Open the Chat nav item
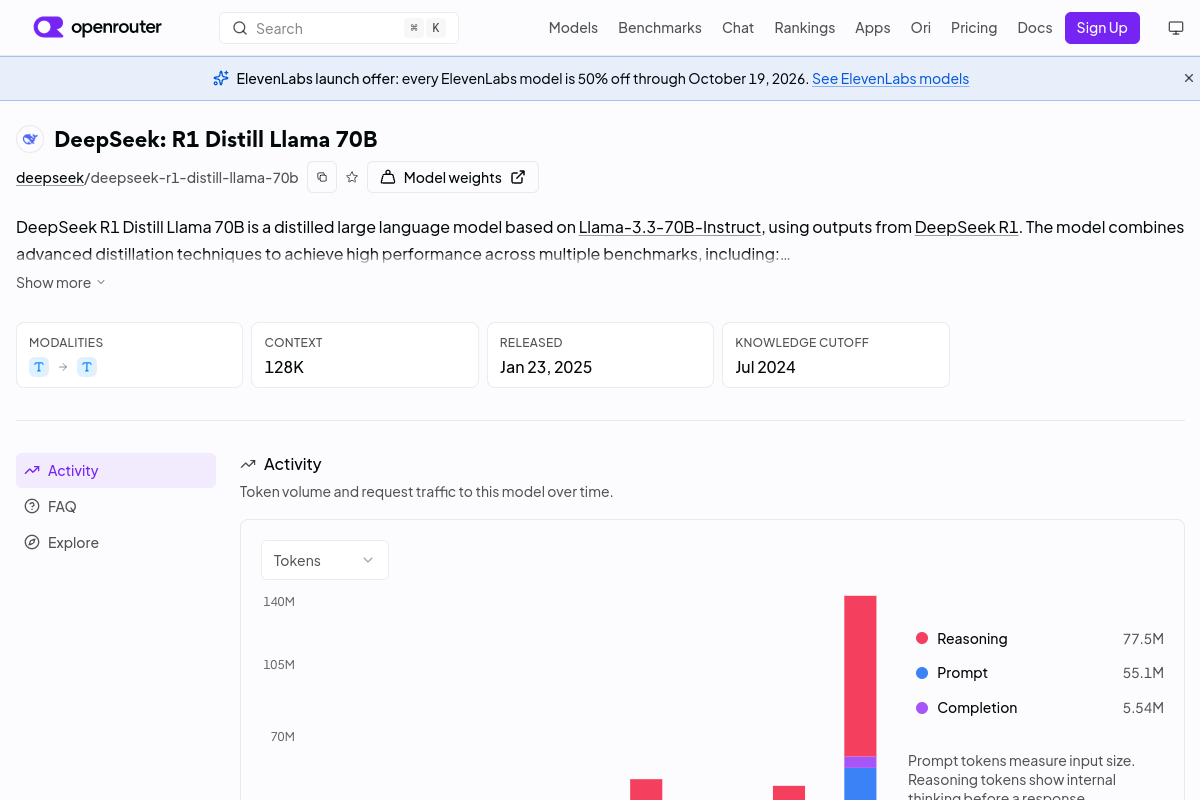The width and height of the screenshot is (1200, 800). click(738, 28)
